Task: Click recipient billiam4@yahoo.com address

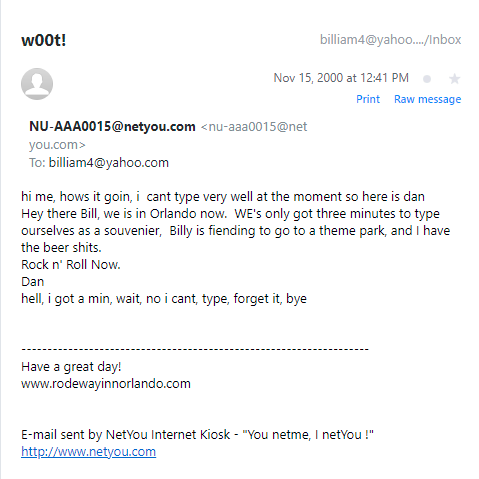Action: (109, 163)
